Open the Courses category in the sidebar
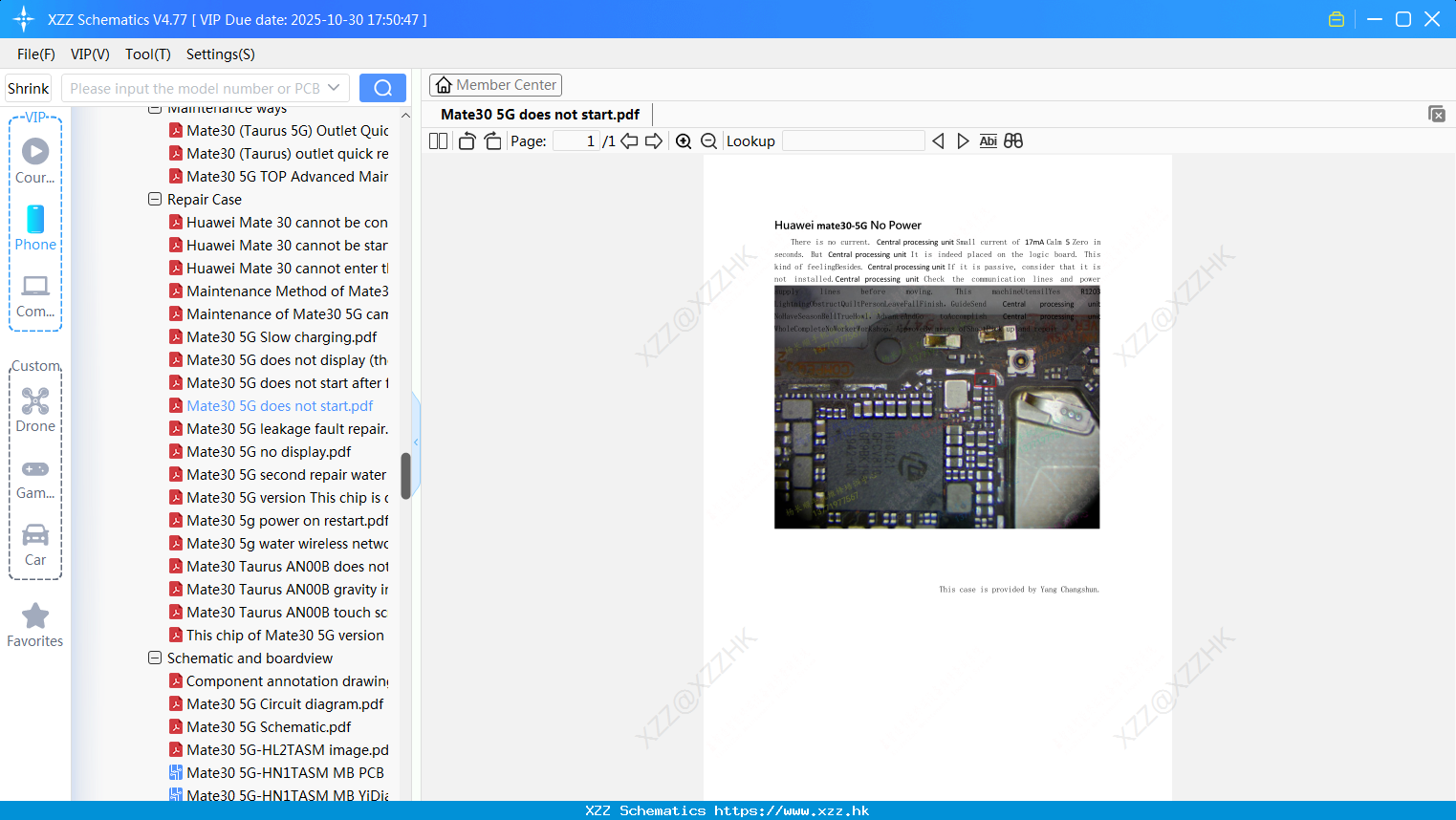The width and height of the screenshot is (1456, 820). (x=35, y=161)
